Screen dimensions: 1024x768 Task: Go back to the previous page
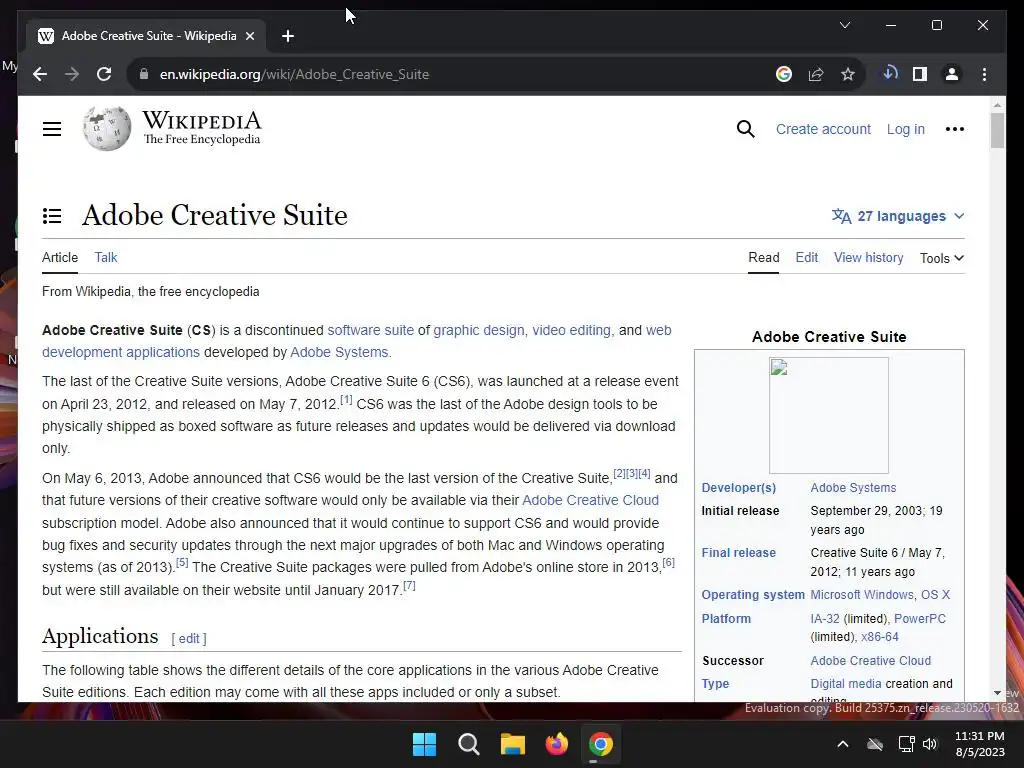[x=40, y=74]
